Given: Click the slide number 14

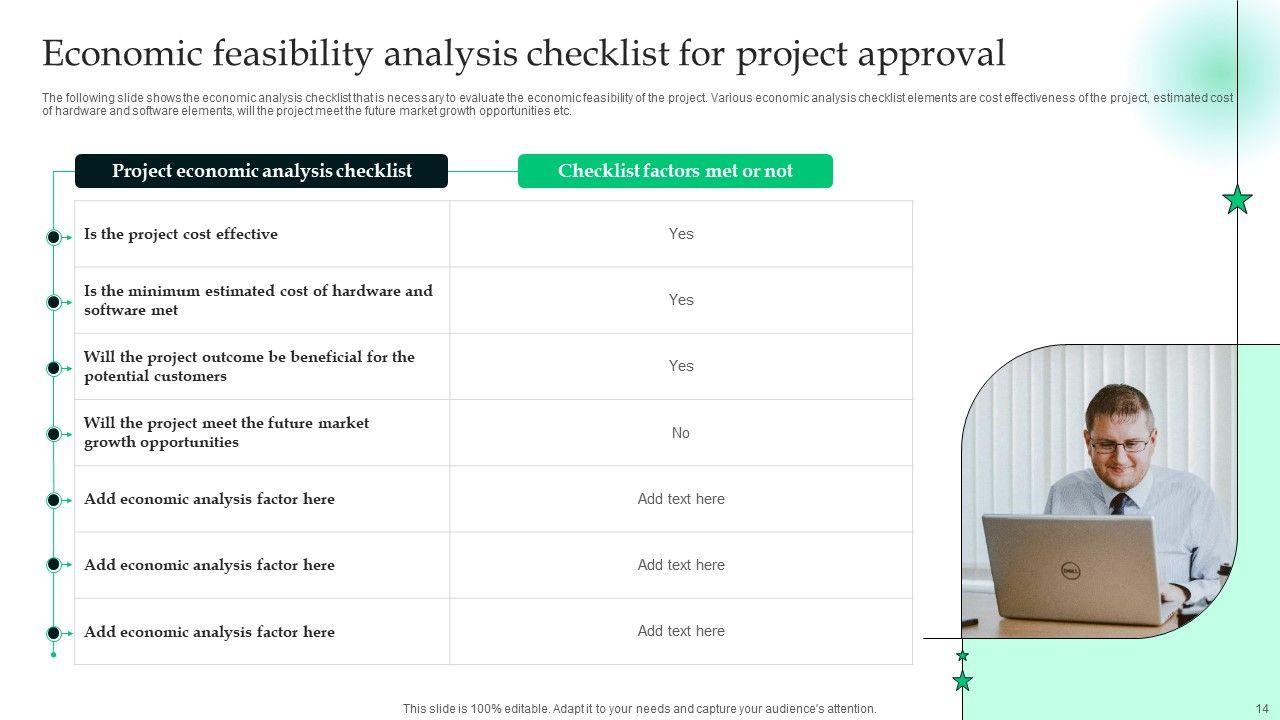Looking at the screenshot, I should tap(1261, 709).
